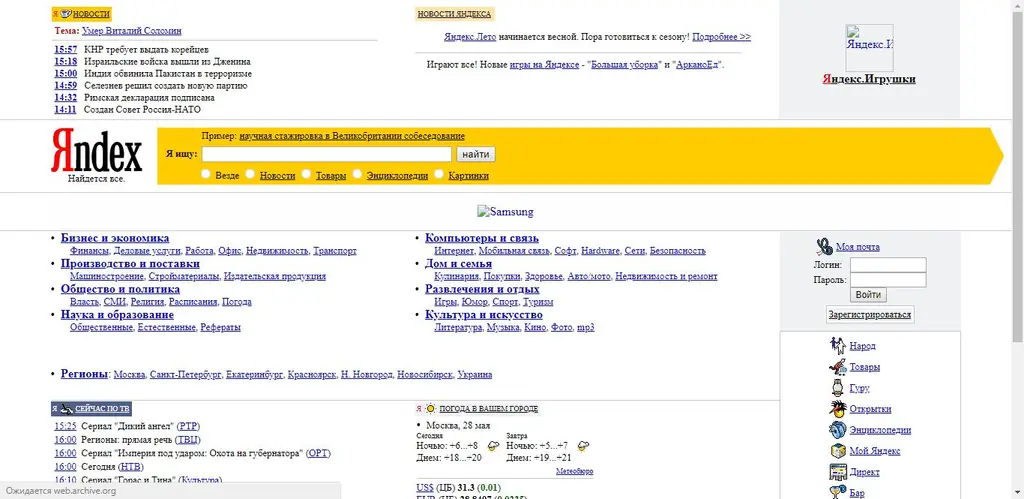Open the Компьютеры и связь category
The width and height of the screenshot is (1024, 499).
[x=482, y=238]
